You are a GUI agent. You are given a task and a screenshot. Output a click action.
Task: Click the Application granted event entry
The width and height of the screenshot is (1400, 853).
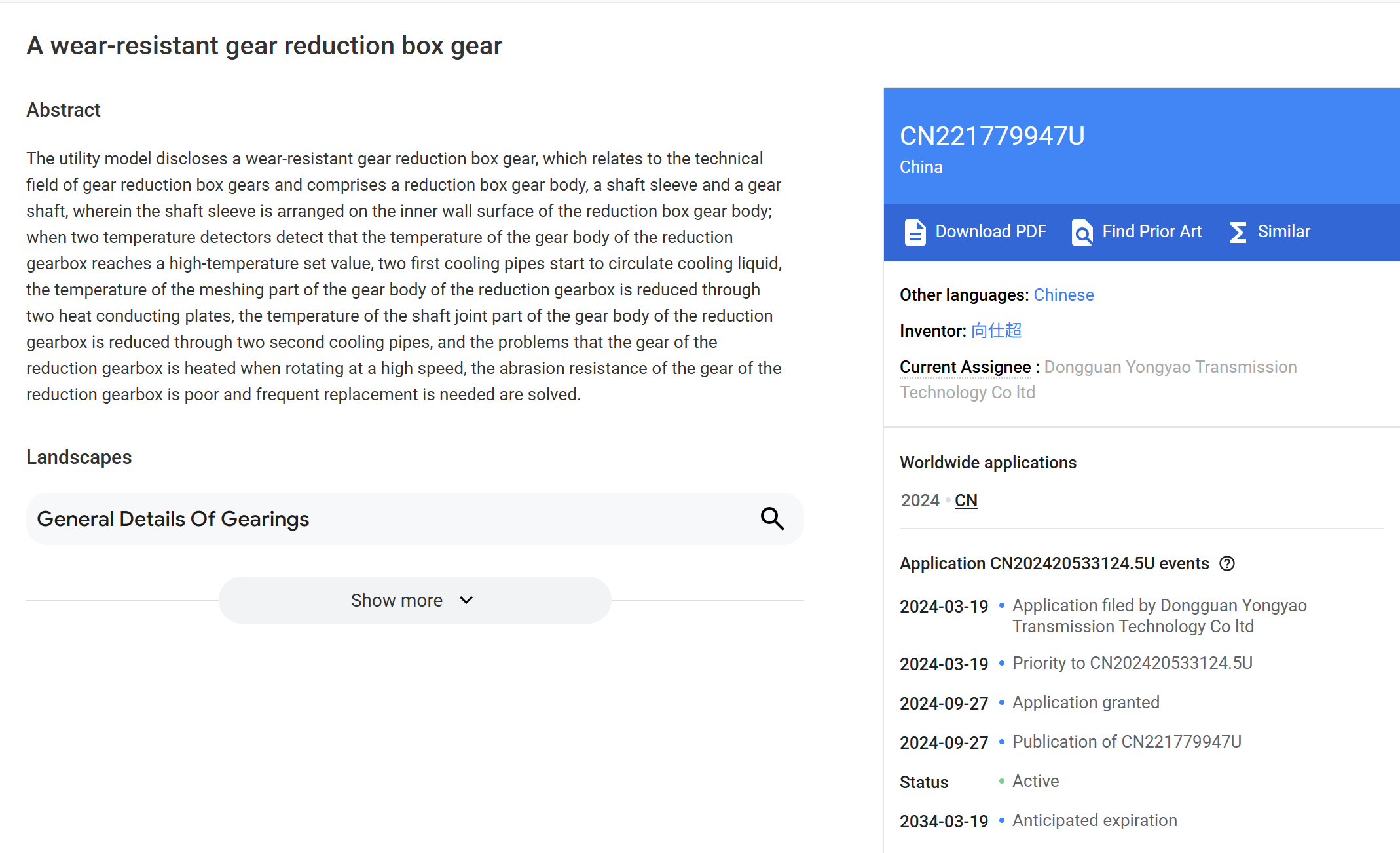tap(1086, 702)
